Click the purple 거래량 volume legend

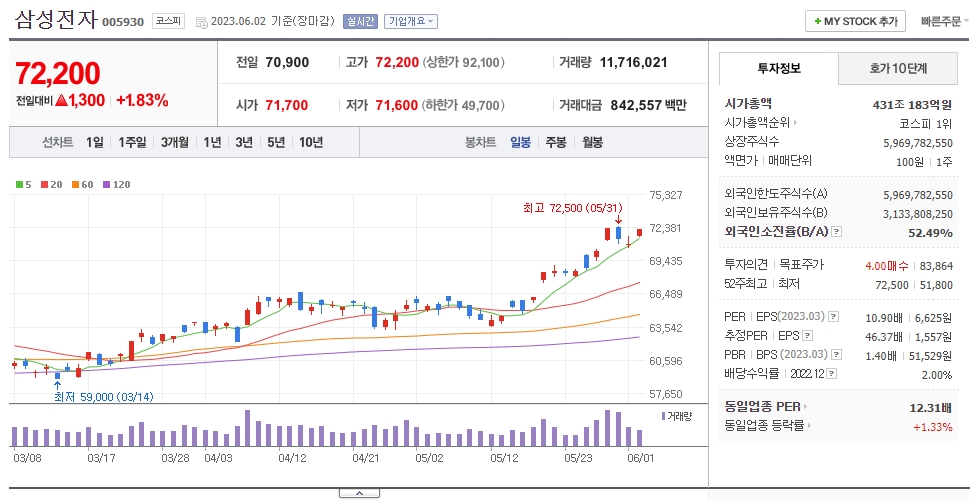coord(677,416)
